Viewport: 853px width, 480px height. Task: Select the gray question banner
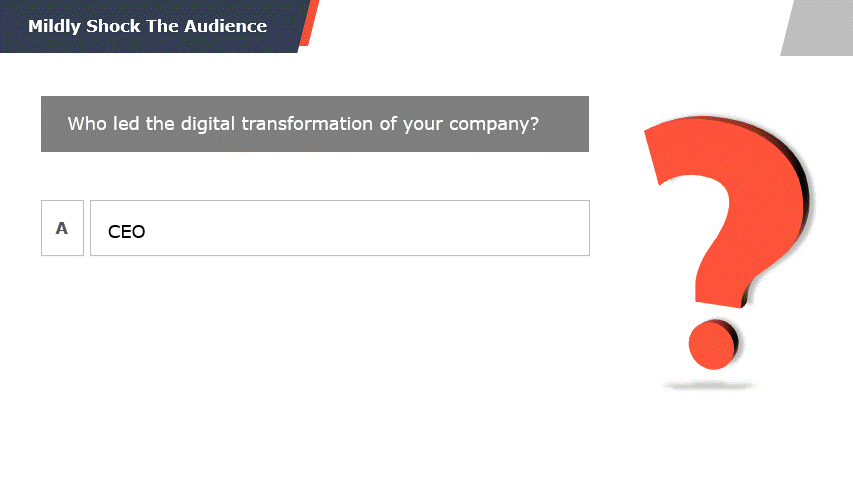(315, 124)
